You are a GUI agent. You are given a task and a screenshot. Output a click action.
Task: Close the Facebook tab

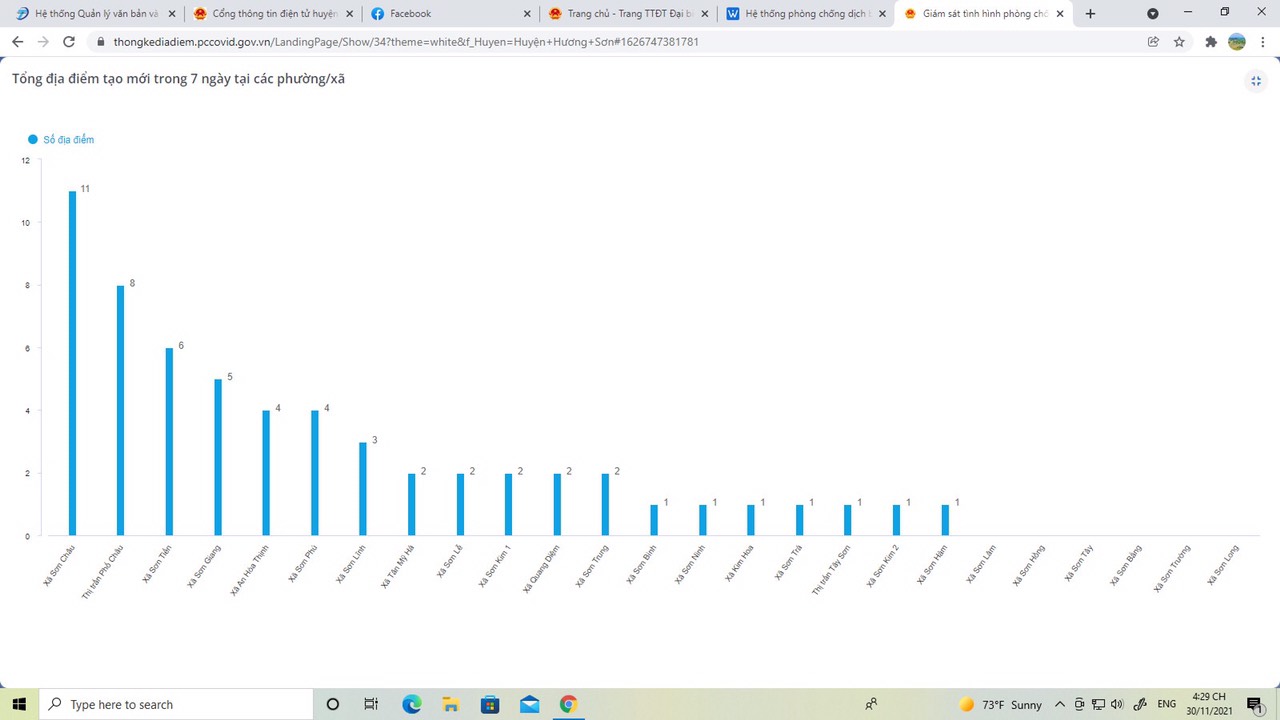coord(527,14)
